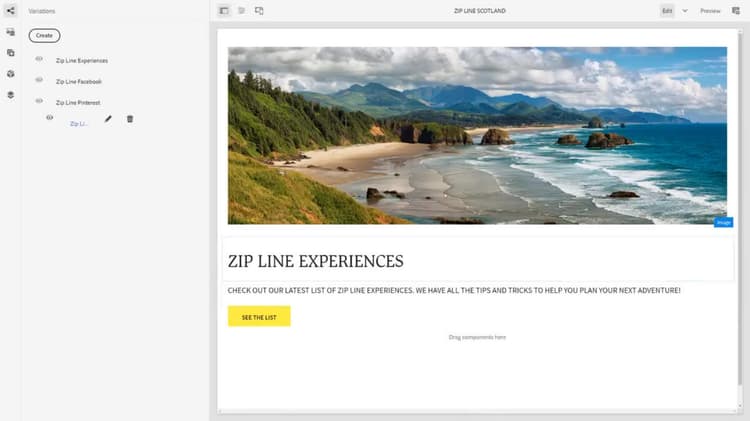Click the Create variation button

click(x=44, y=35)
